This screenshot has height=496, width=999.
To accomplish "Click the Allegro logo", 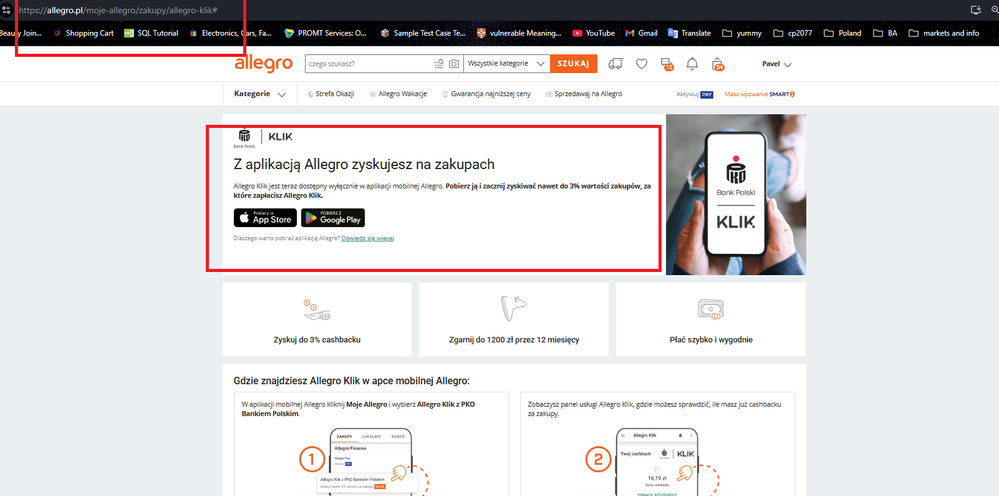I will (263, 64).
